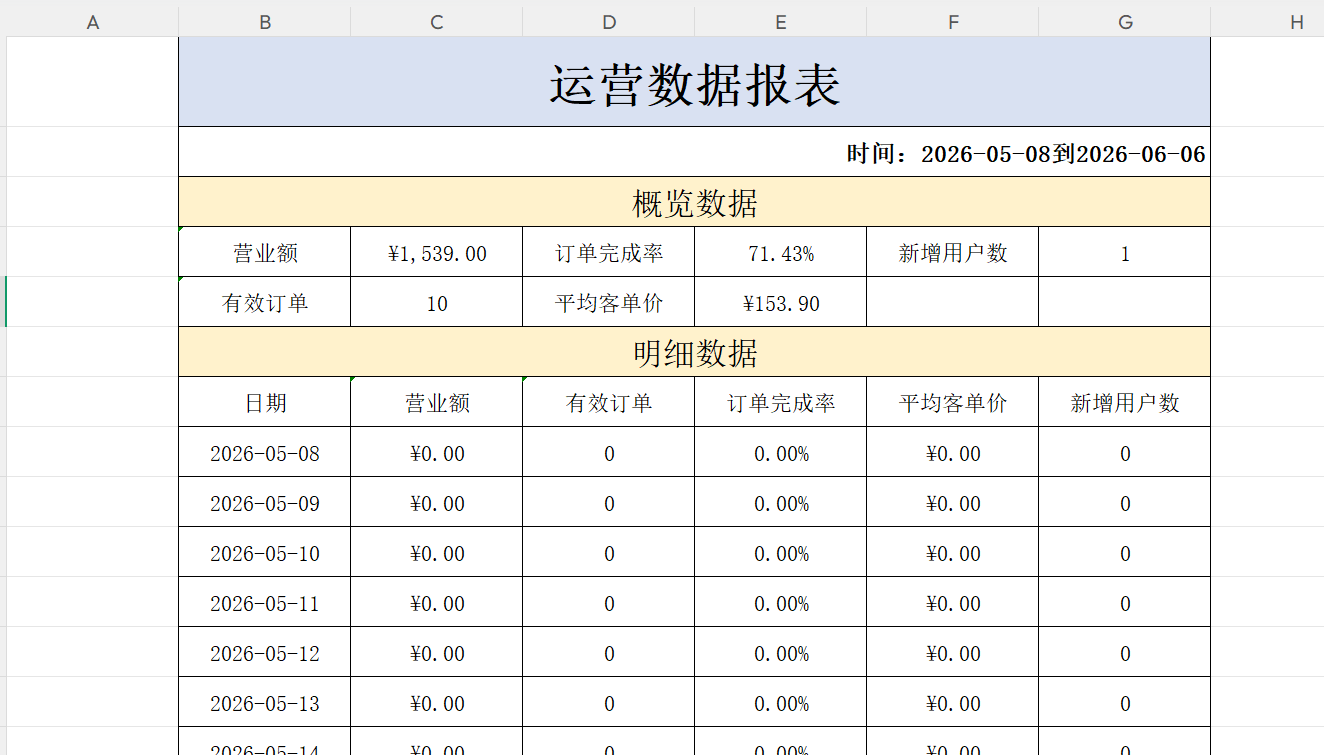Viewport: 1324px width, 755px height.
Task: Select 有效订单 label in the 概览数据 section
Action: [x=265, y=302]
